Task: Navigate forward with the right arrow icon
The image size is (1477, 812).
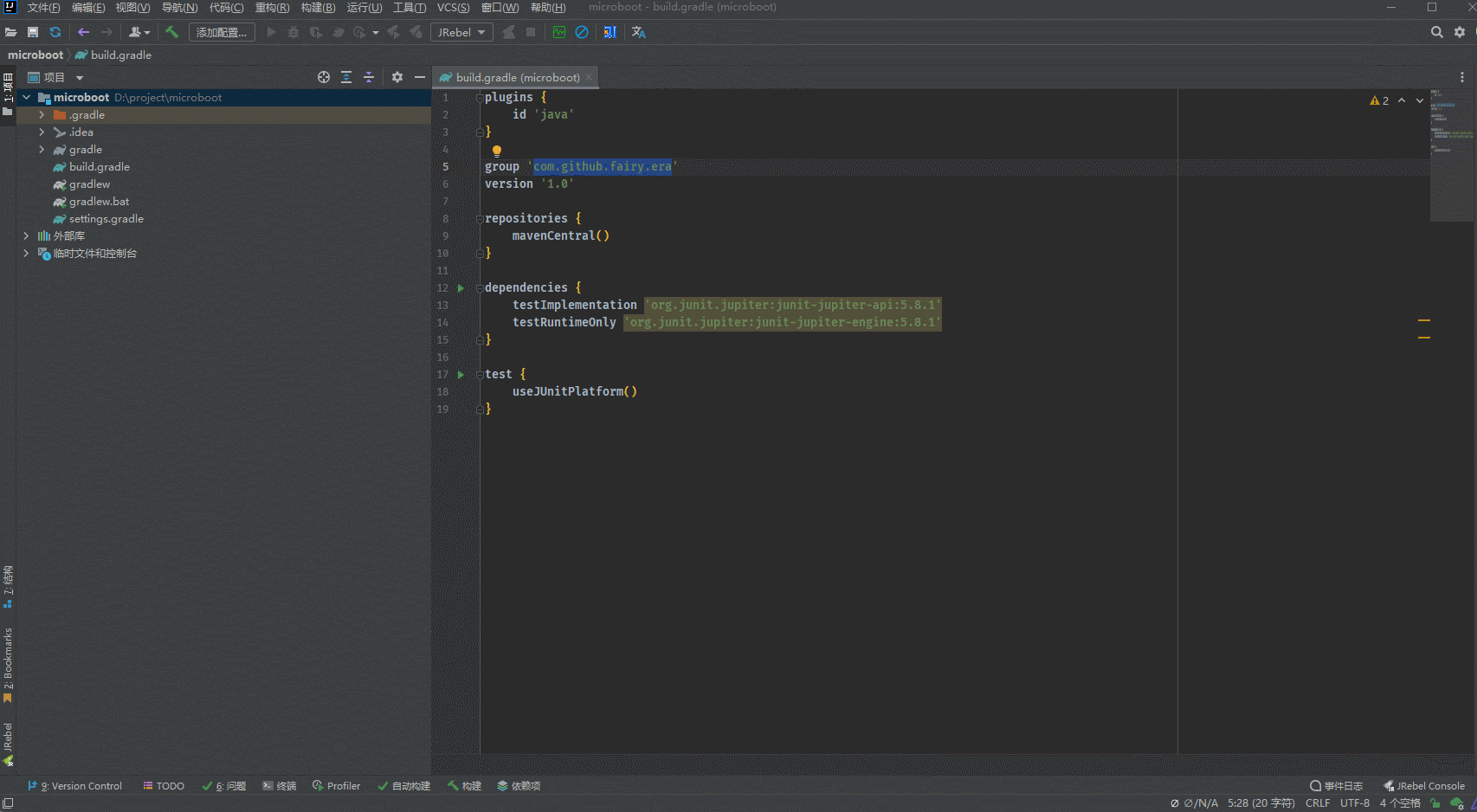Action: [x=106, y=32]
